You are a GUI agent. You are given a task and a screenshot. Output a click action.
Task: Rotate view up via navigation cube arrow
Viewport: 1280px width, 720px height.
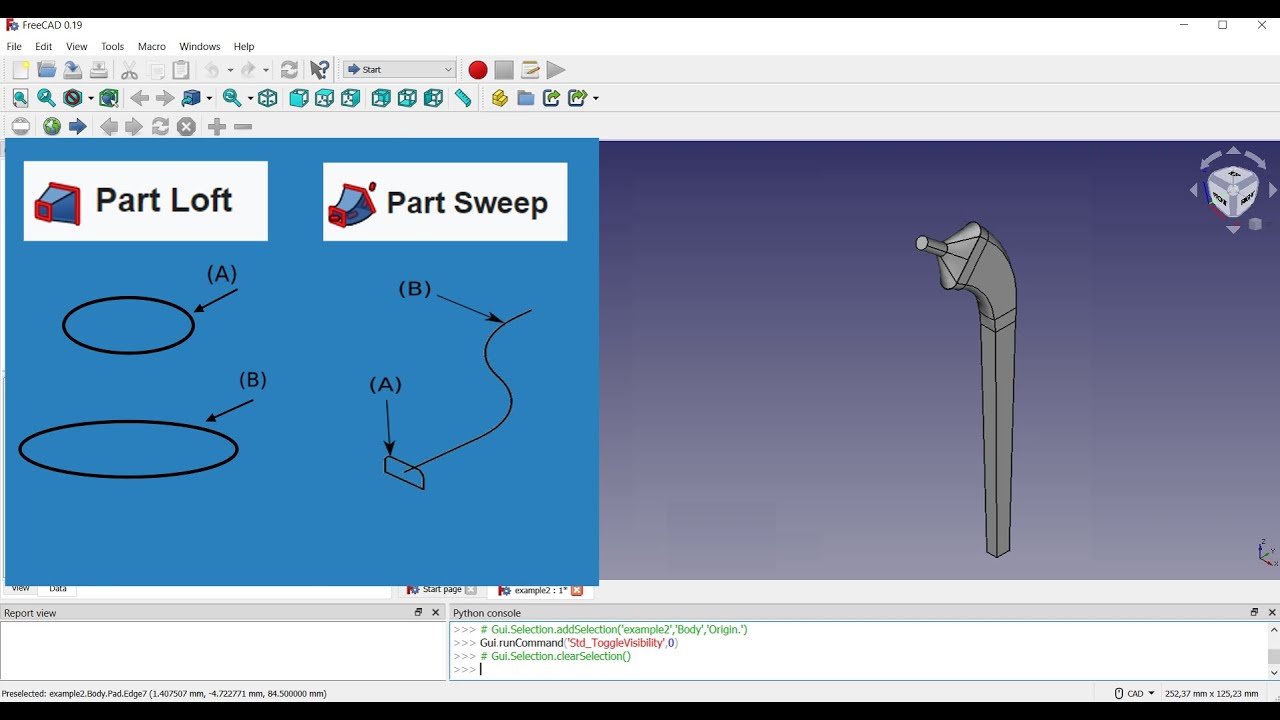tap(1233, 151)
